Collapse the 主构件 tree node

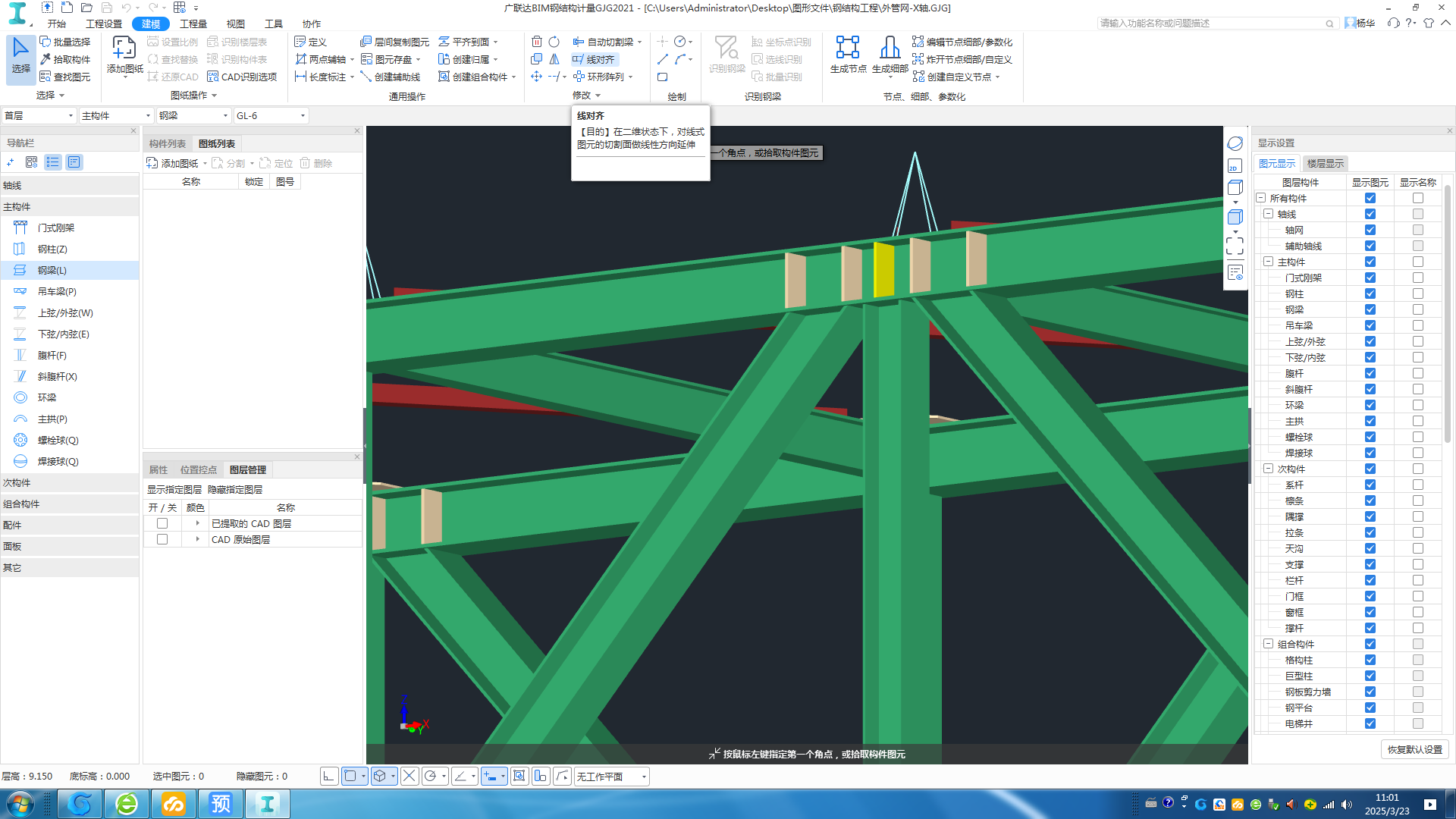pos(1268,262)
